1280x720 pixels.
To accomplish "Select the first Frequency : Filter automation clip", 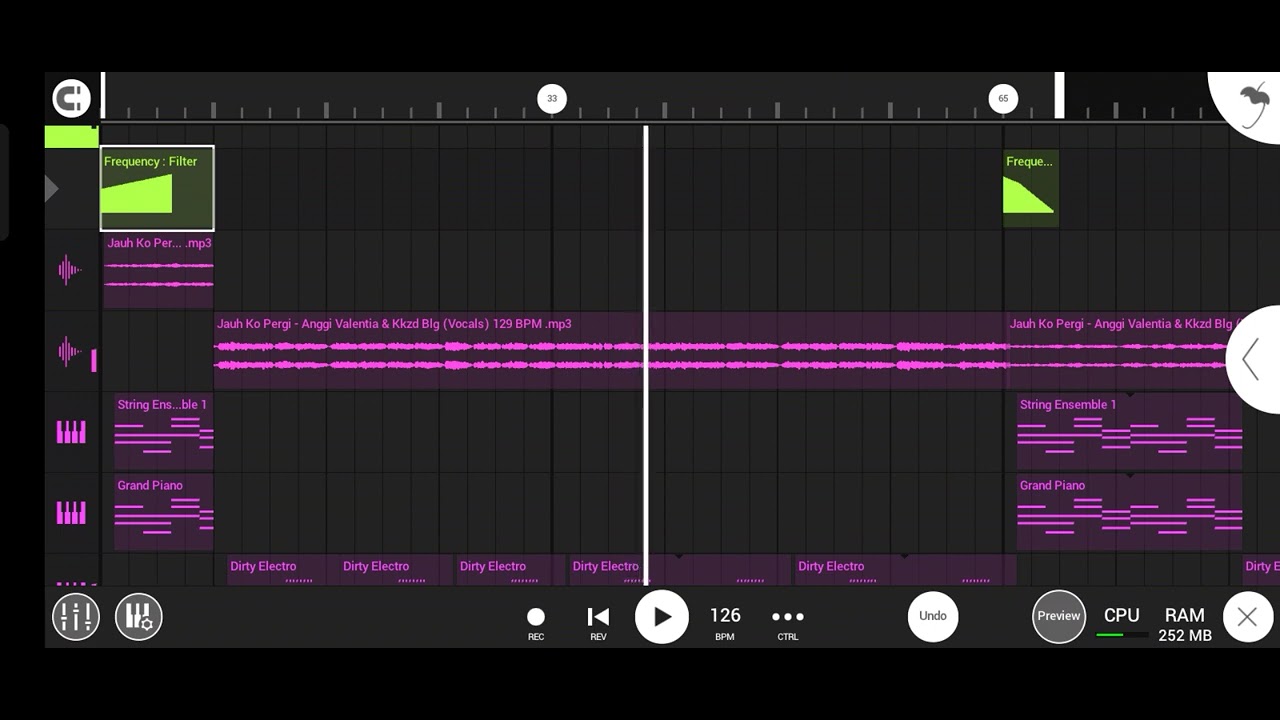I will [157, 189].
